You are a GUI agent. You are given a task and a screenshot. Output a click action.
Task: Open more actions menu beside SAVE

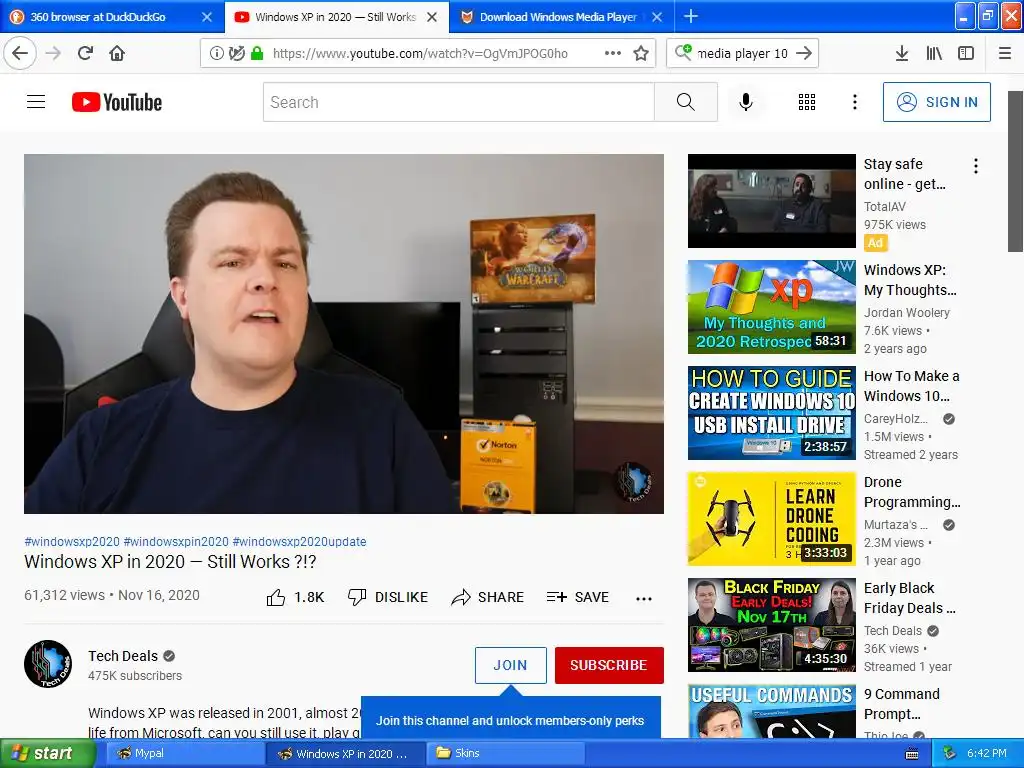point(644,598)
